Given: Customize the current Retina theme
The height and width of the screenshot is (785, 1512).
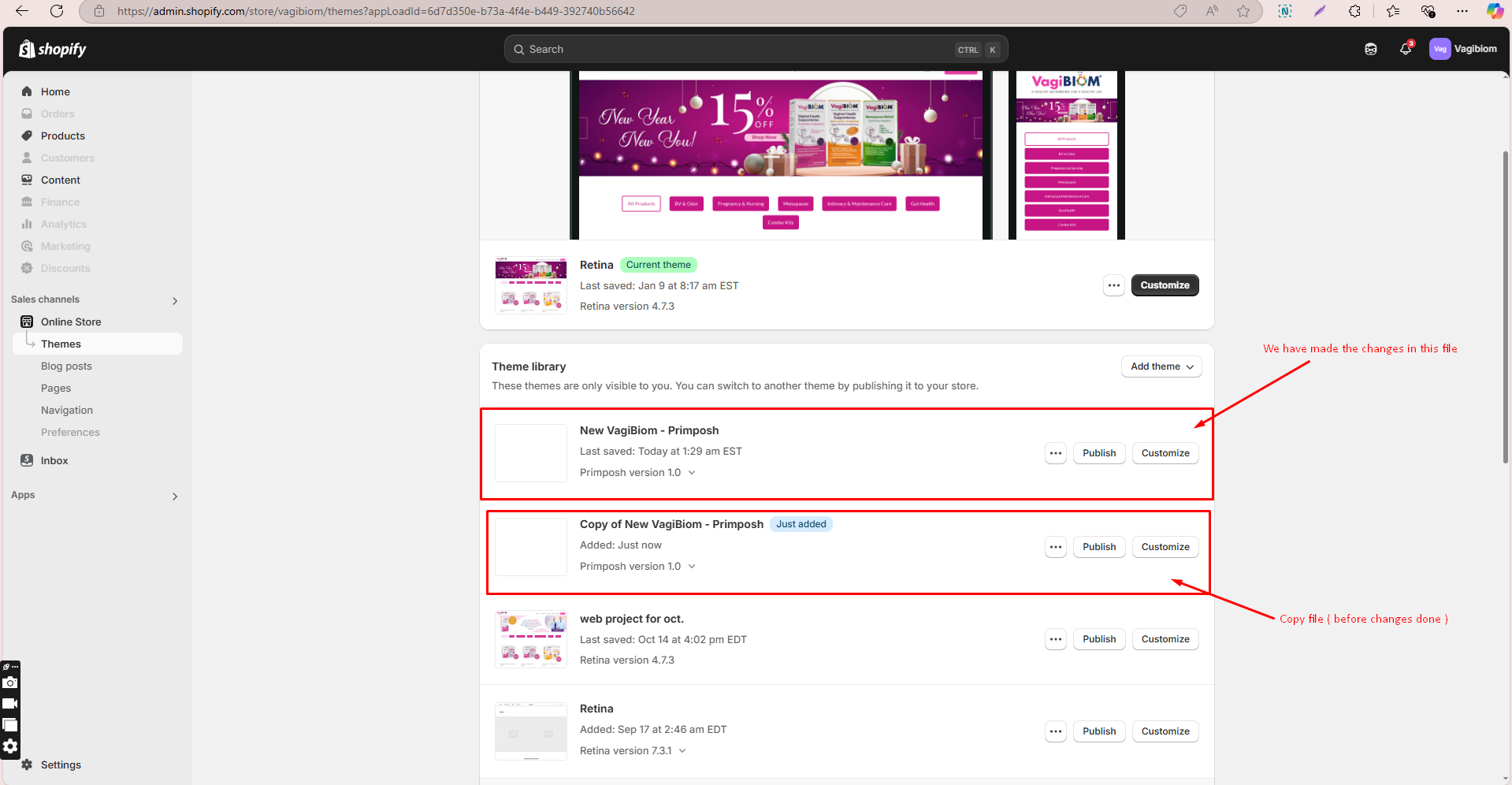Looking at the screenshot, I should click(1165, 285).
